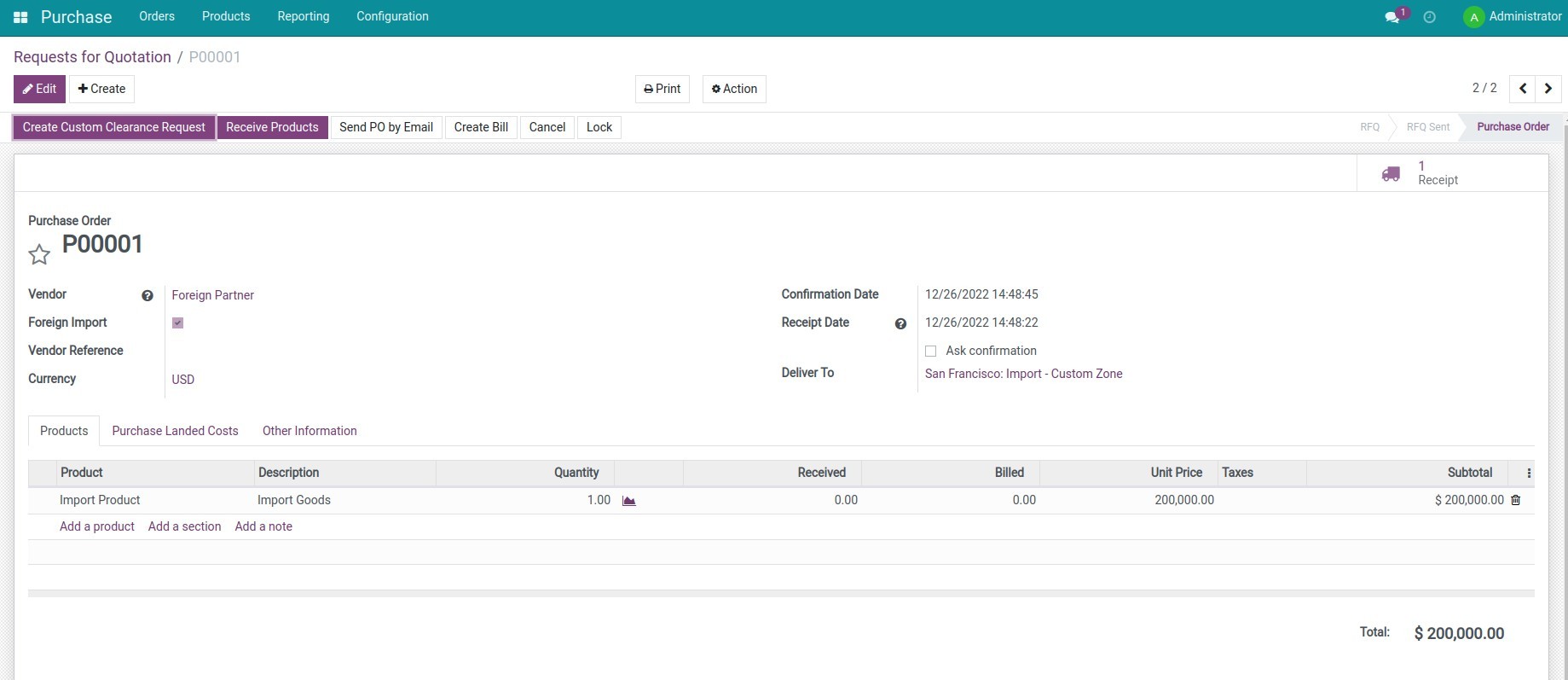
Task: Go to the next record arrow
Action: [1548, 89]
